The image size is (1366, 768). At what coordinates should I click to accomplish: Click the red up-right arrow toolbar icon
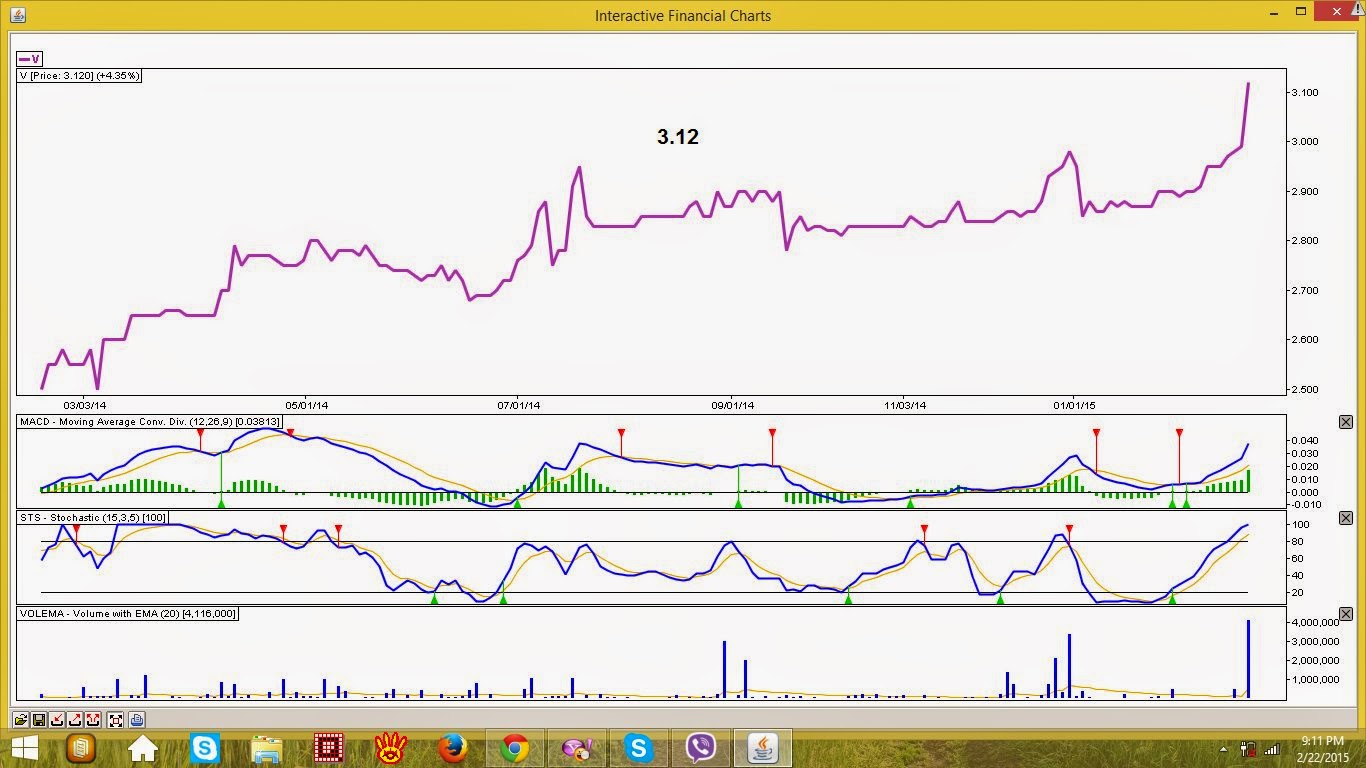click(x=75, y=719)
